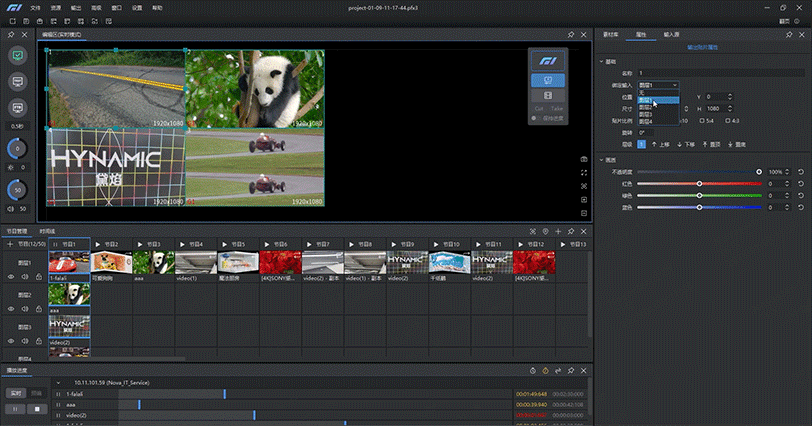Open the 供应输入 dropdown showing 图层1
Image resolution: width=812 pixels, height=426 pixels.
click(x=660, y=85)
